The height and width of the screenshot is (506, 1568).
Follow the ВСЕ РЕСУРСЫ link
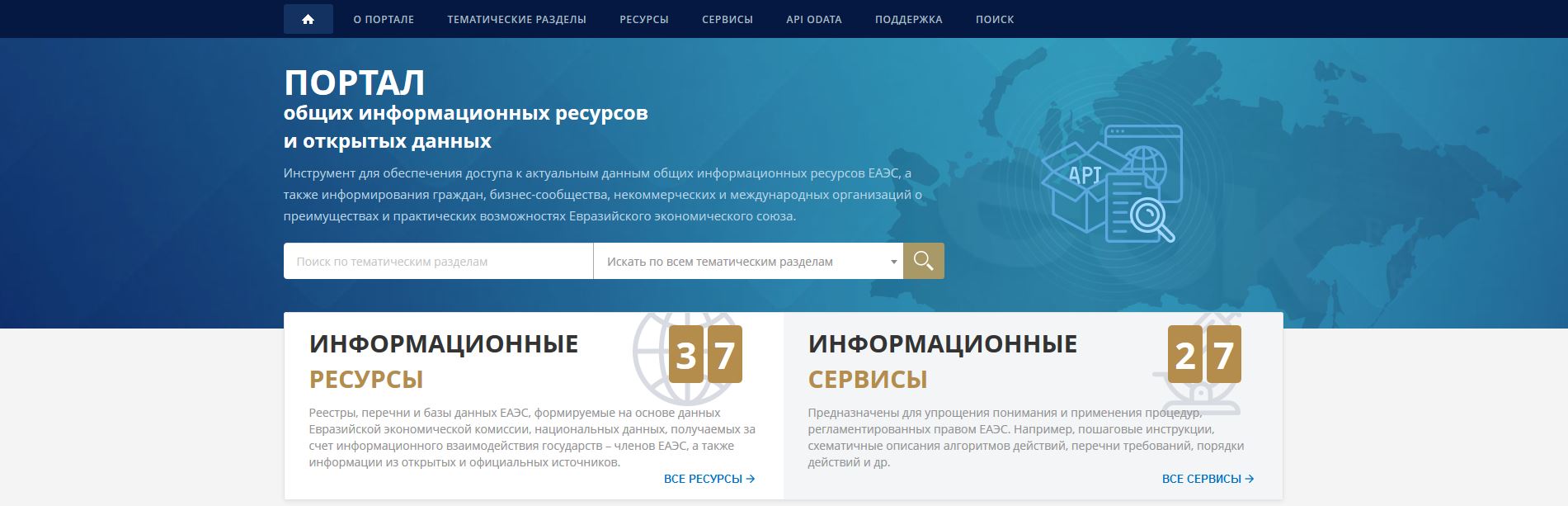pos(709,479)
